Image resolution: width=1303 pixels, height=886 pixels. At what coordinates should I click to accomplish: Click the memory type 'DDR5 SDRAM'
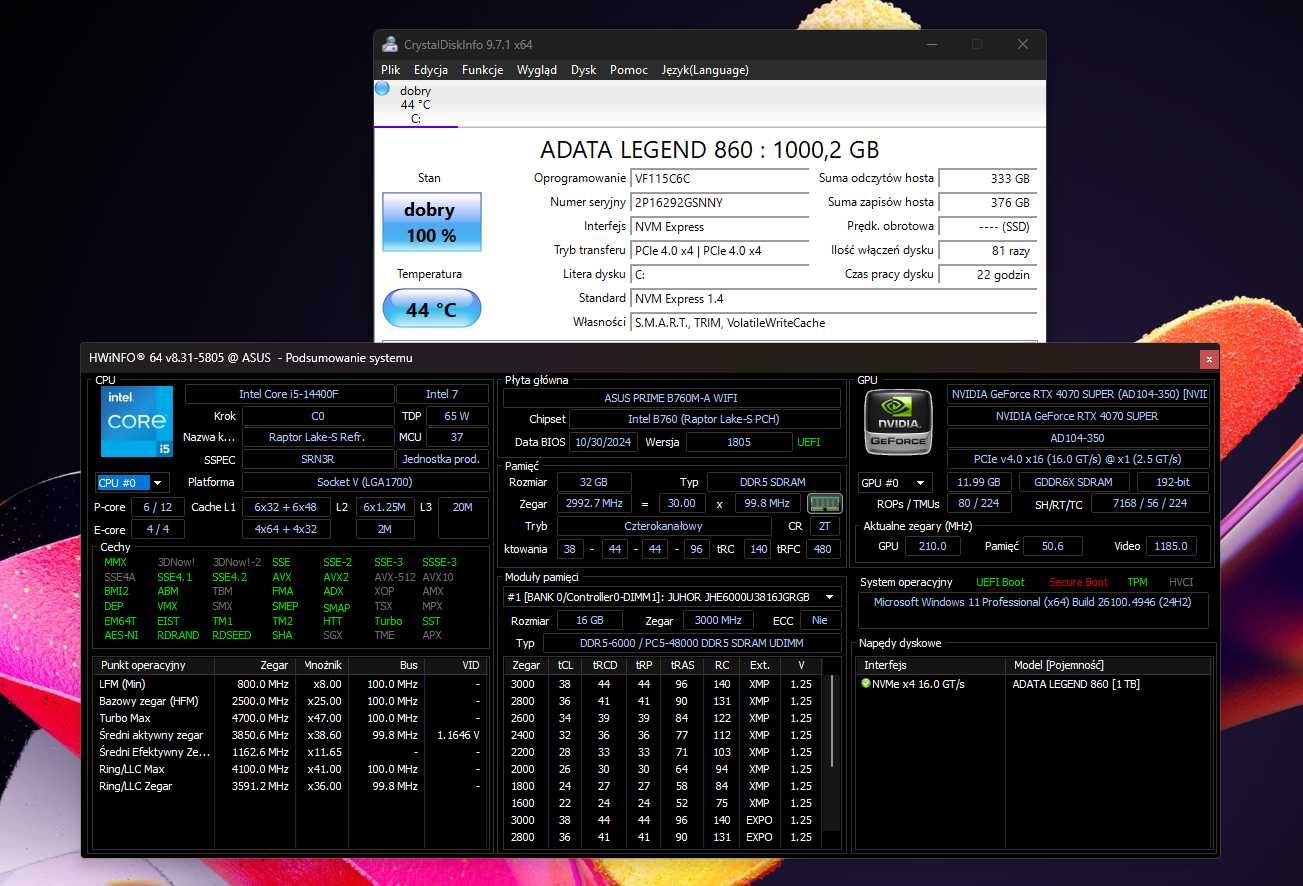pyautogui.click(x=772, y=482)
